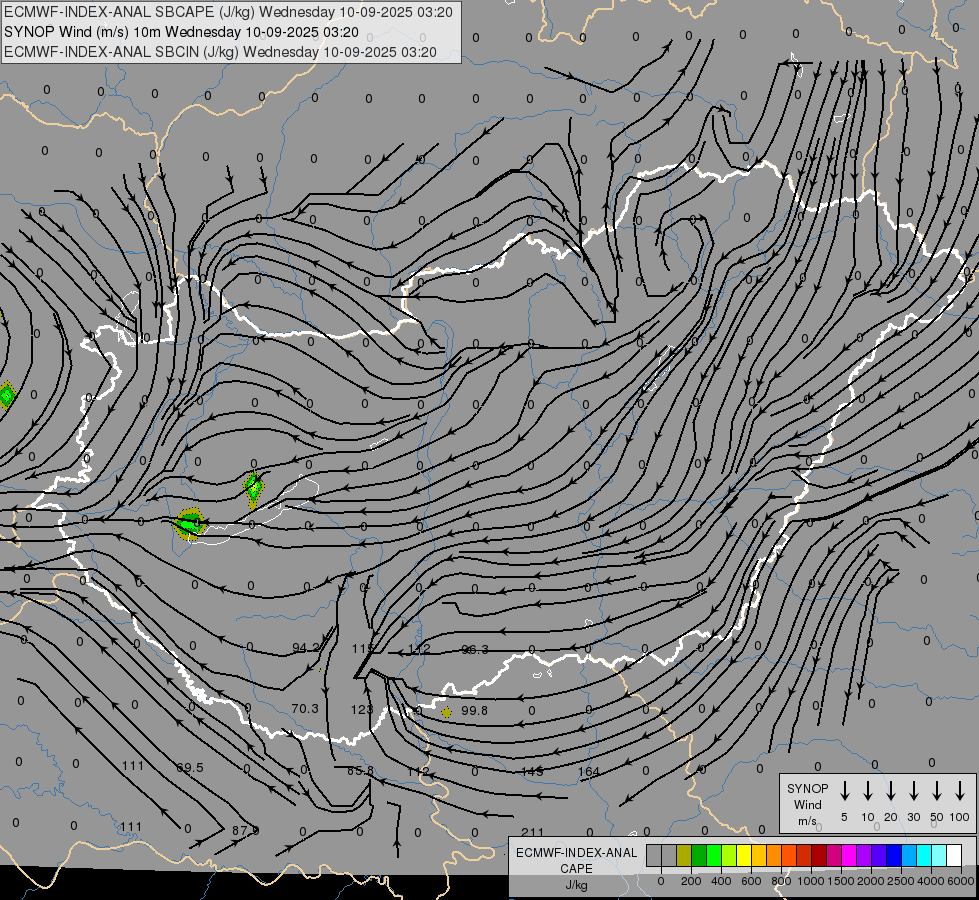Click the 'SYNOP' word in wind legend
The width and height of the screenshot is (979, 900).
coord(807,788)
